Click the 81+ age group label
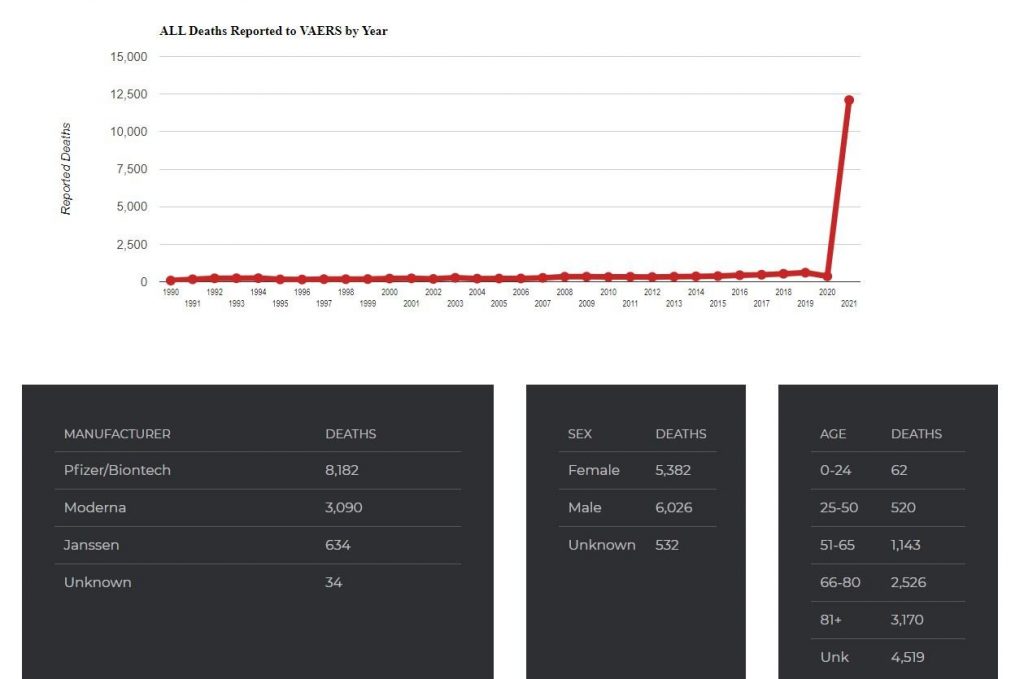This screenshot has height=679, width=1024. [831, 620]
